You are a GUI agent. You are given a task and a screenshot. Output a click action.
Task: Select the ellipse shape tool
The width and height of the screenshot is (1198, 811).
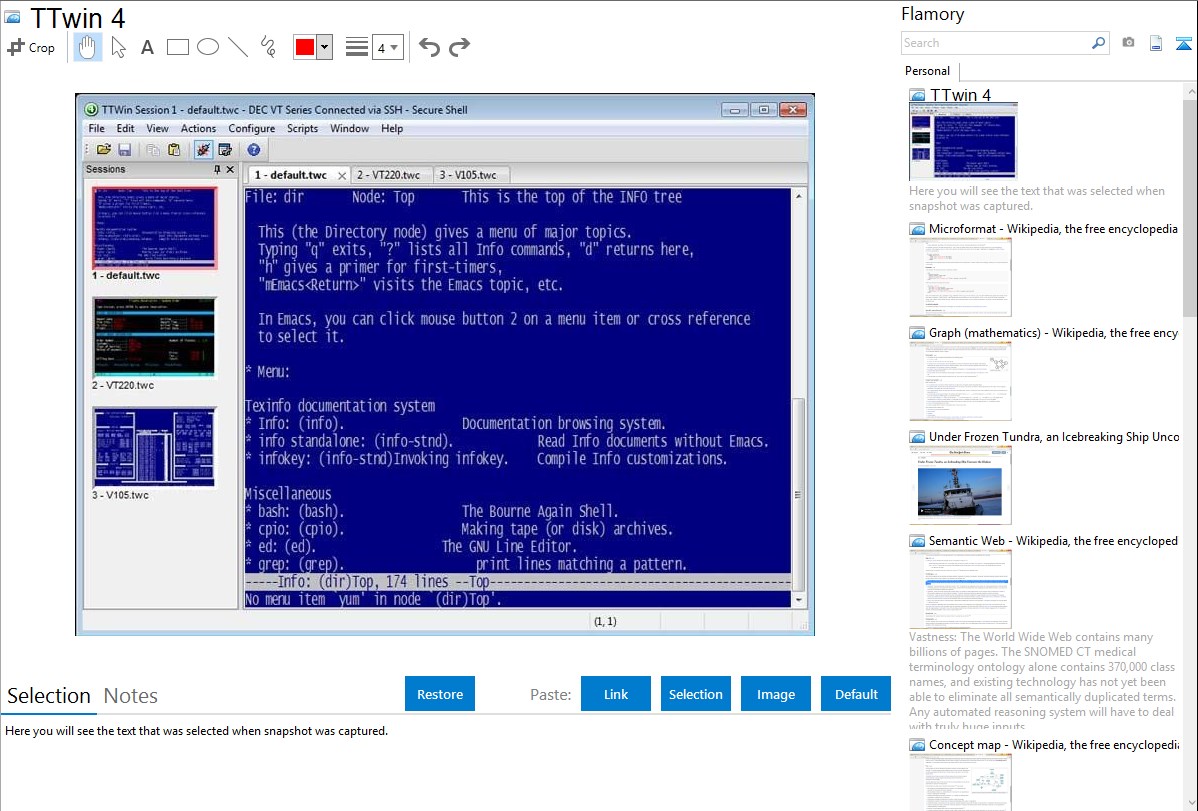207,47
